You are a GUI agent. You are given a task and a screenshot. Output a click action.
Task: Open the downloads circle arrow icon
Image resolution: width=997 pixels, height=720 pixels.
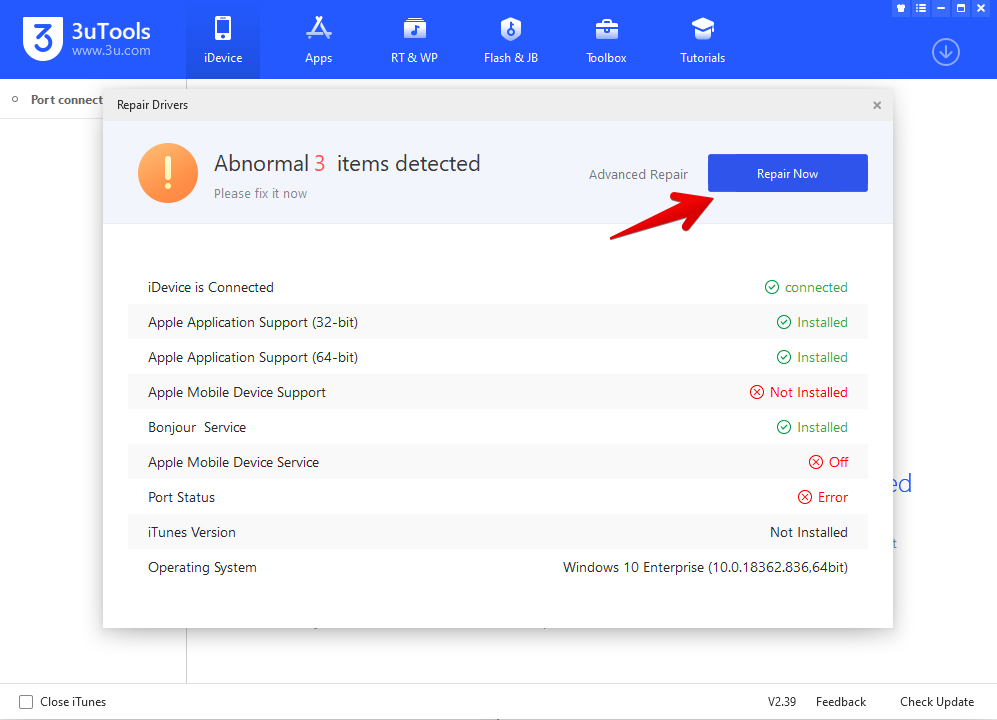coord(945,52)
